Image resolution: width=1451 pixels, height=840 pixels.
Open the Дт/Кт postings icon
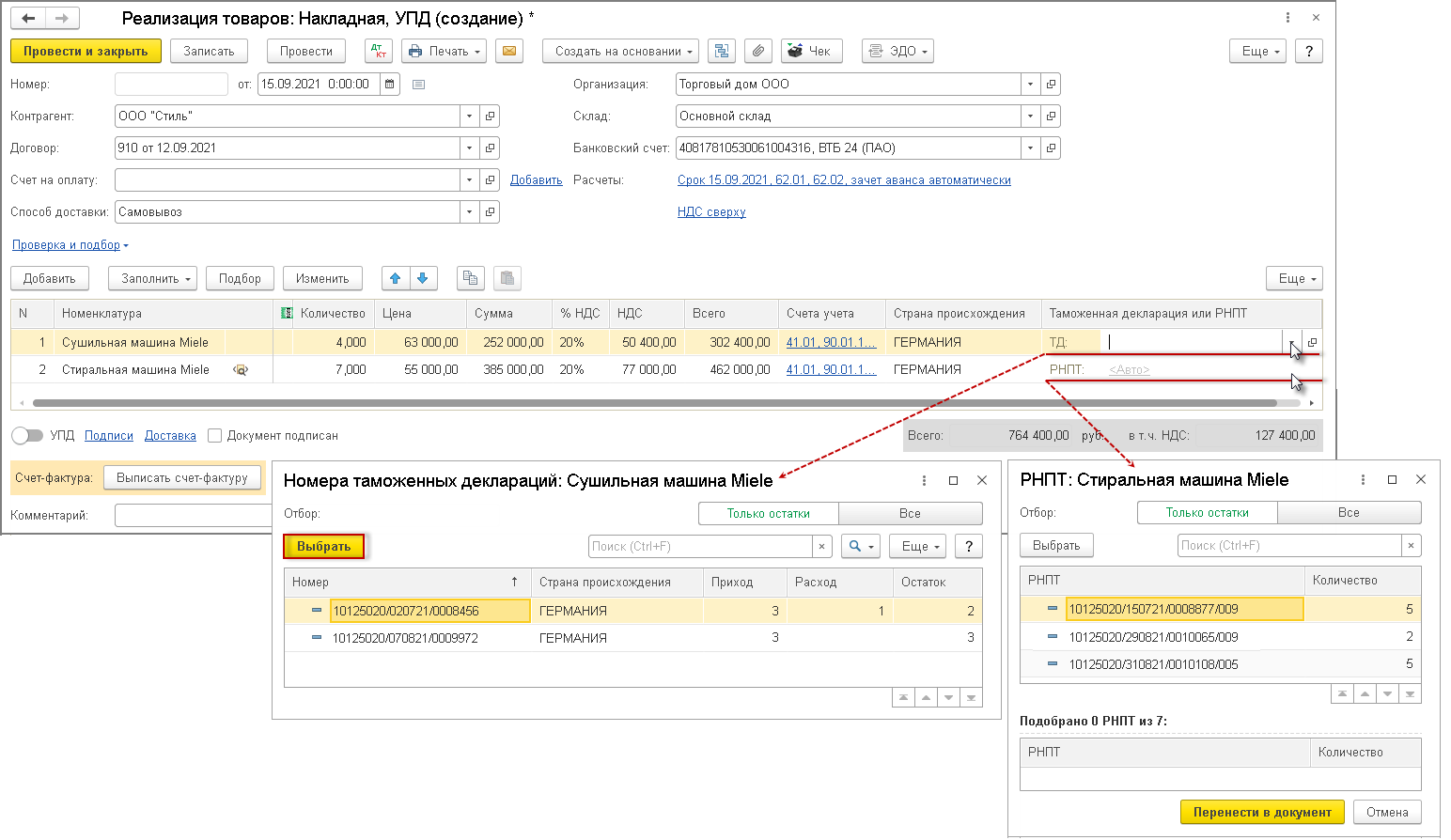378,51
